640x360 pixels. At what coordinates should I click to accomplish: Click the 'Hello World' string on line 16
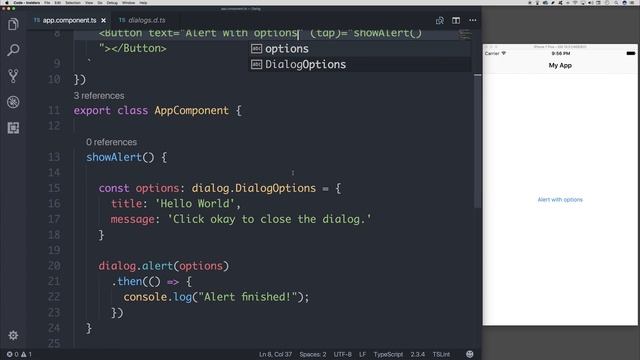195,204
